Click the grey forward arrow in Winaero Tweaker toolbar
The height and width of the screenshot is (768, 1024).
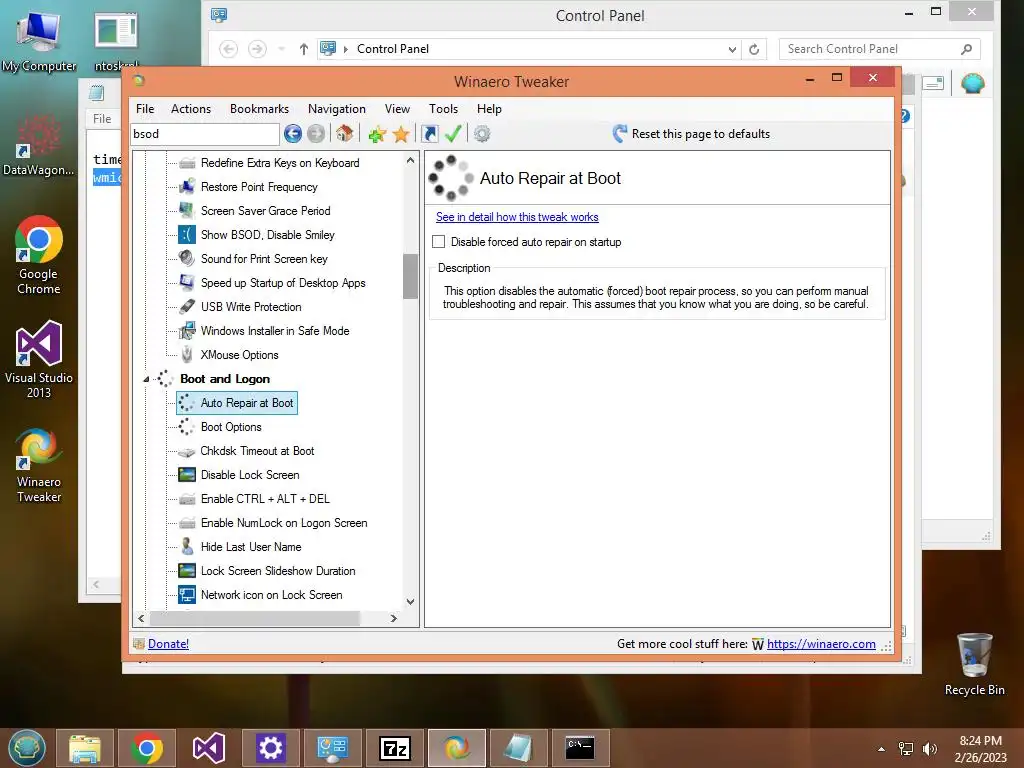pos(316,134)
